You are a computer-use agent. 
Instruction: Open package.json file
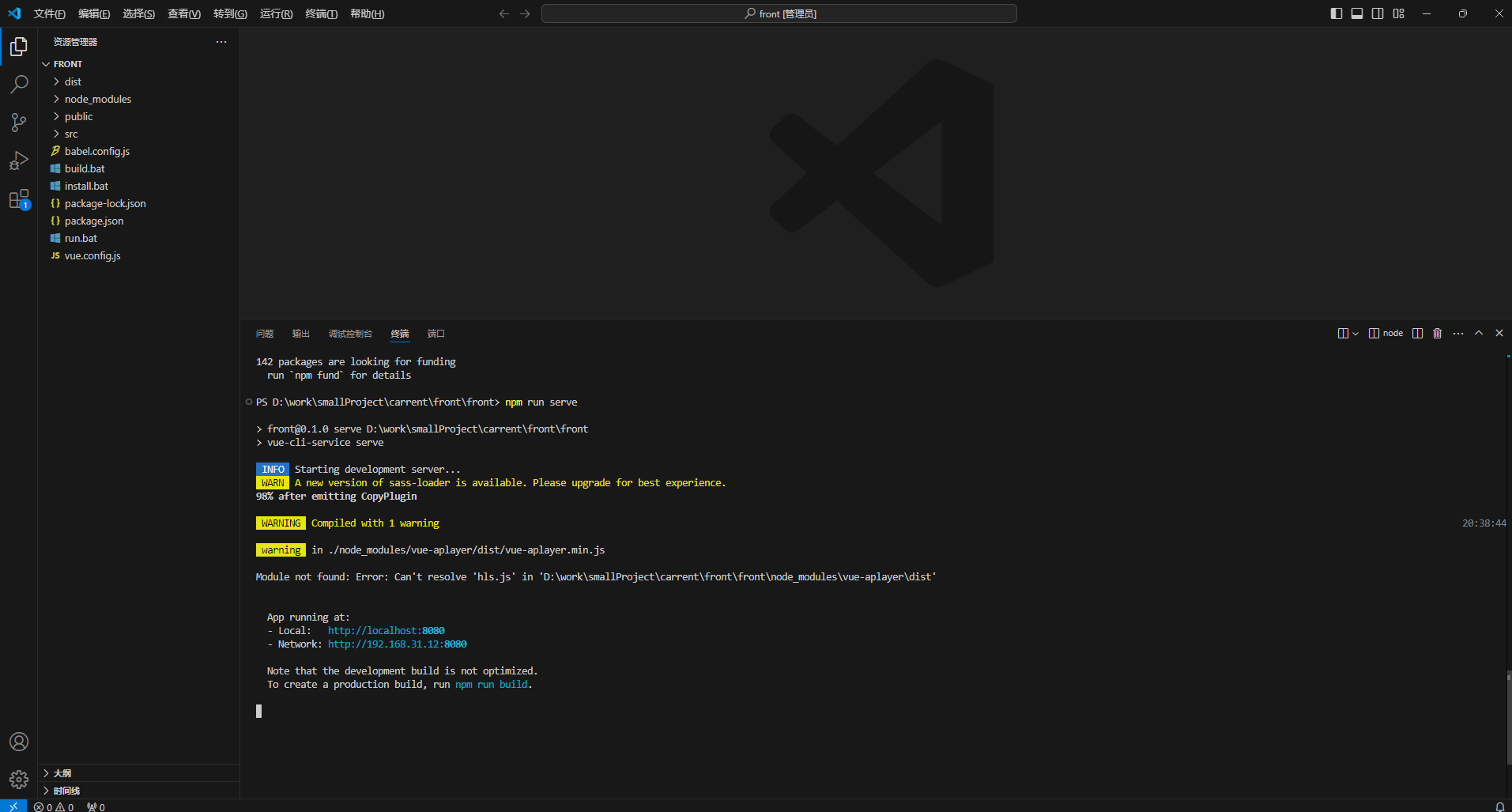pyautogui.click(x=138, y=221)
